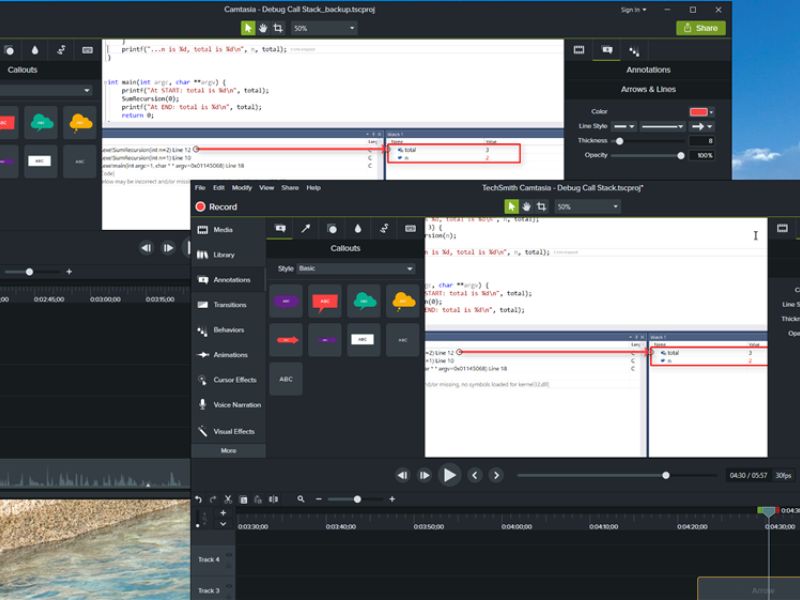Open Behaviors properties tab in back window's right panel
The image size is (800, 600).
coord(634,51)
